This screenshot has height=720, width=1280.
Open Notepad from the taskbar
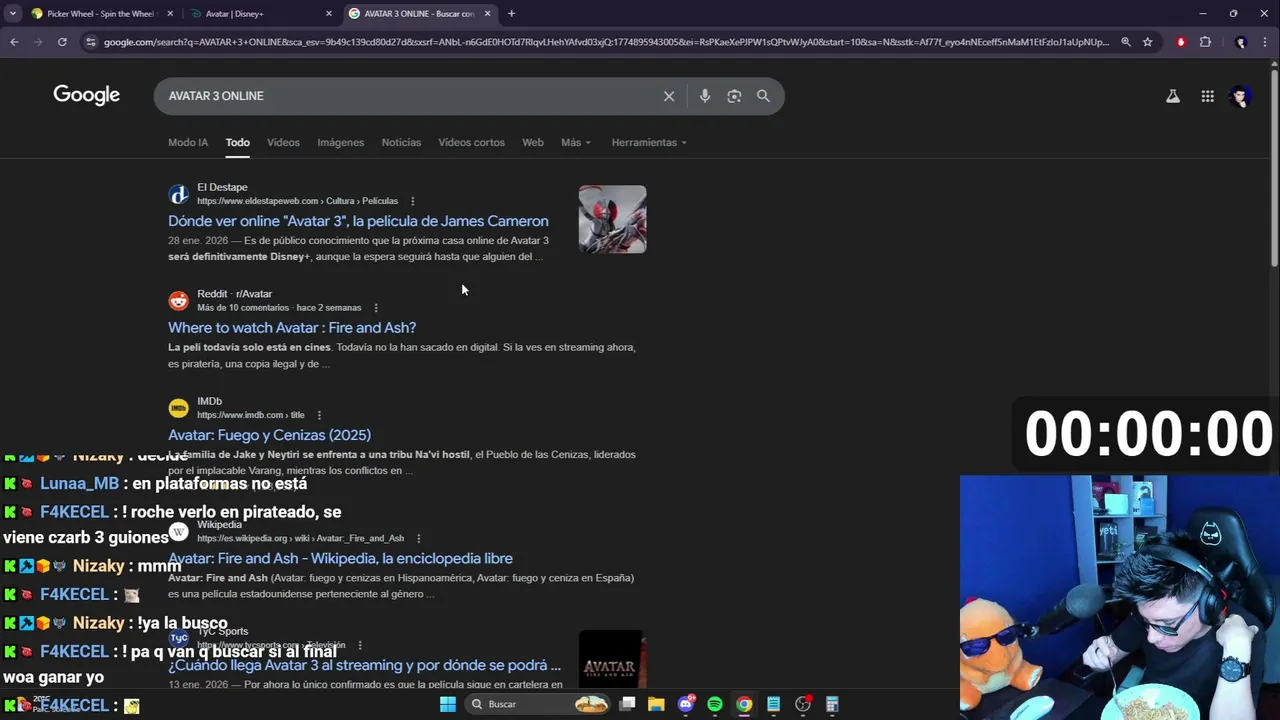click(773, 704)
